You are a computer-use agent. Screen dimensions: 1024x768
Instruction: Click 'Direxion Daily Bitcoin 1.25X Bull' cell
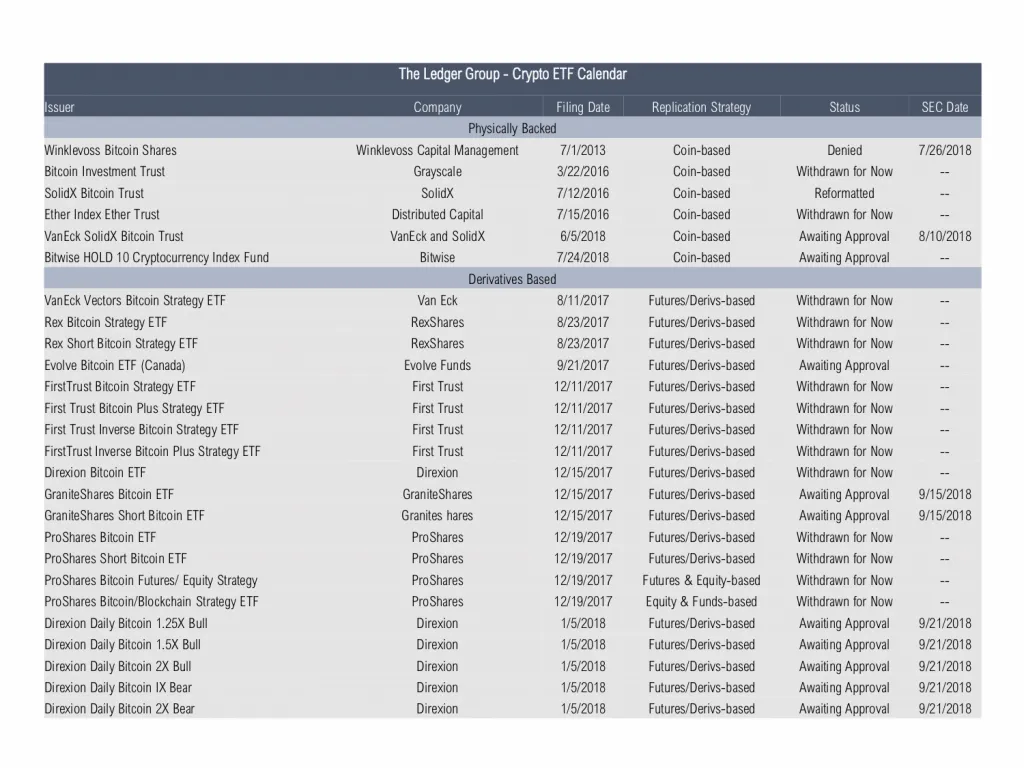126,624
